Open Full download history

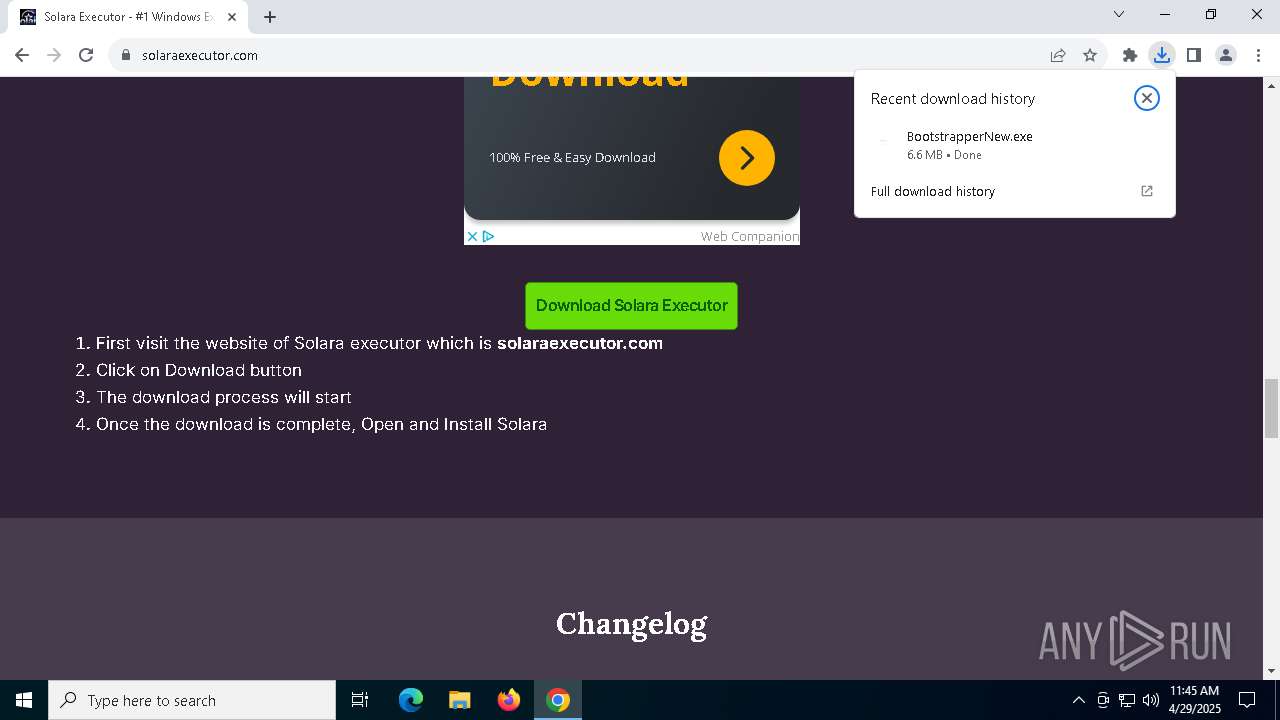[x=933, y=191]
